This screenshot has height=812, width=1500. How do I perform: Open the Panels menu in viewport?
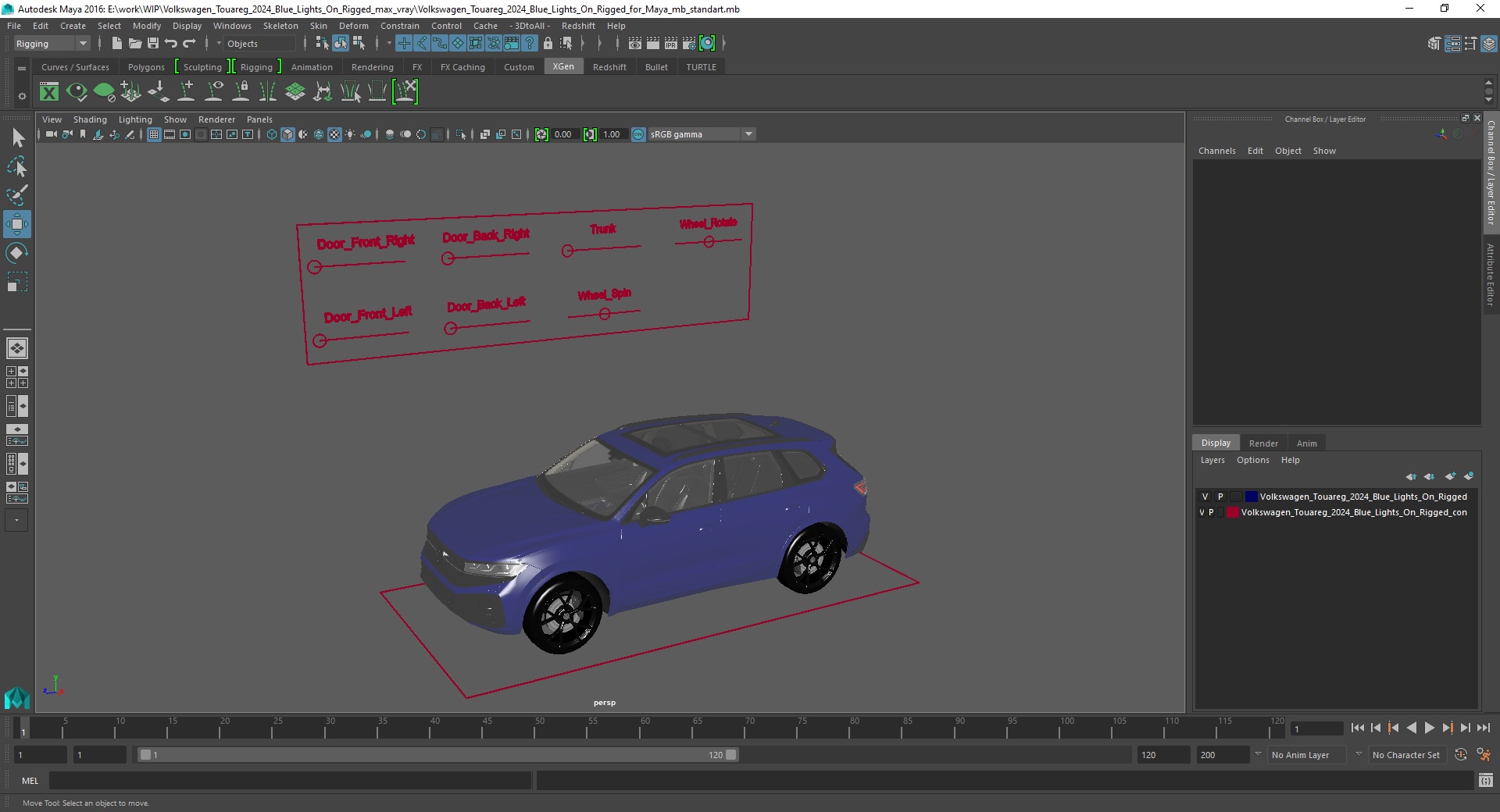(x=259, y=119)
